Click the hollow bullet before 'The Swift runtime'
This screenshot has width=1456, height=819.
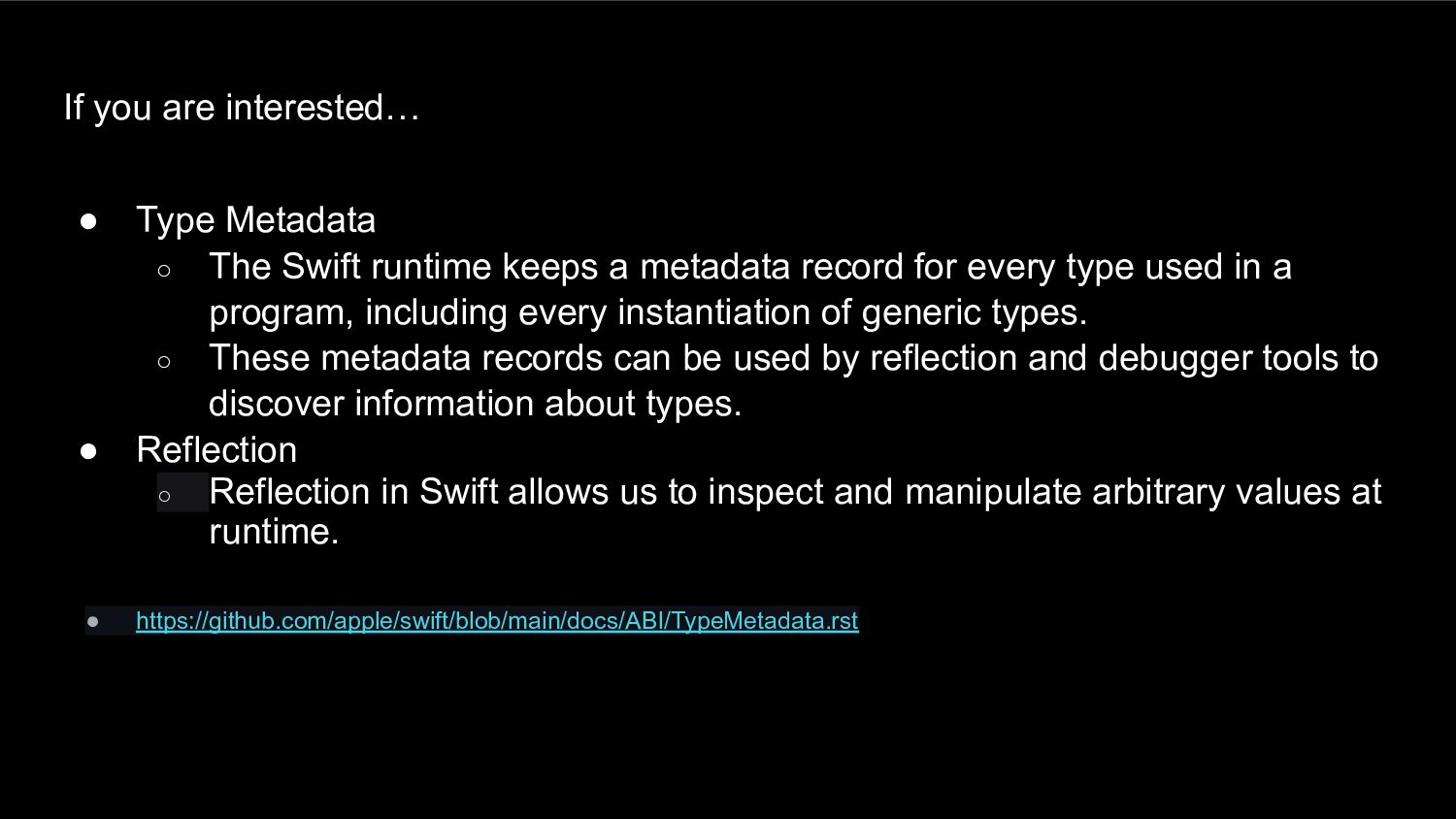[164, 271]
